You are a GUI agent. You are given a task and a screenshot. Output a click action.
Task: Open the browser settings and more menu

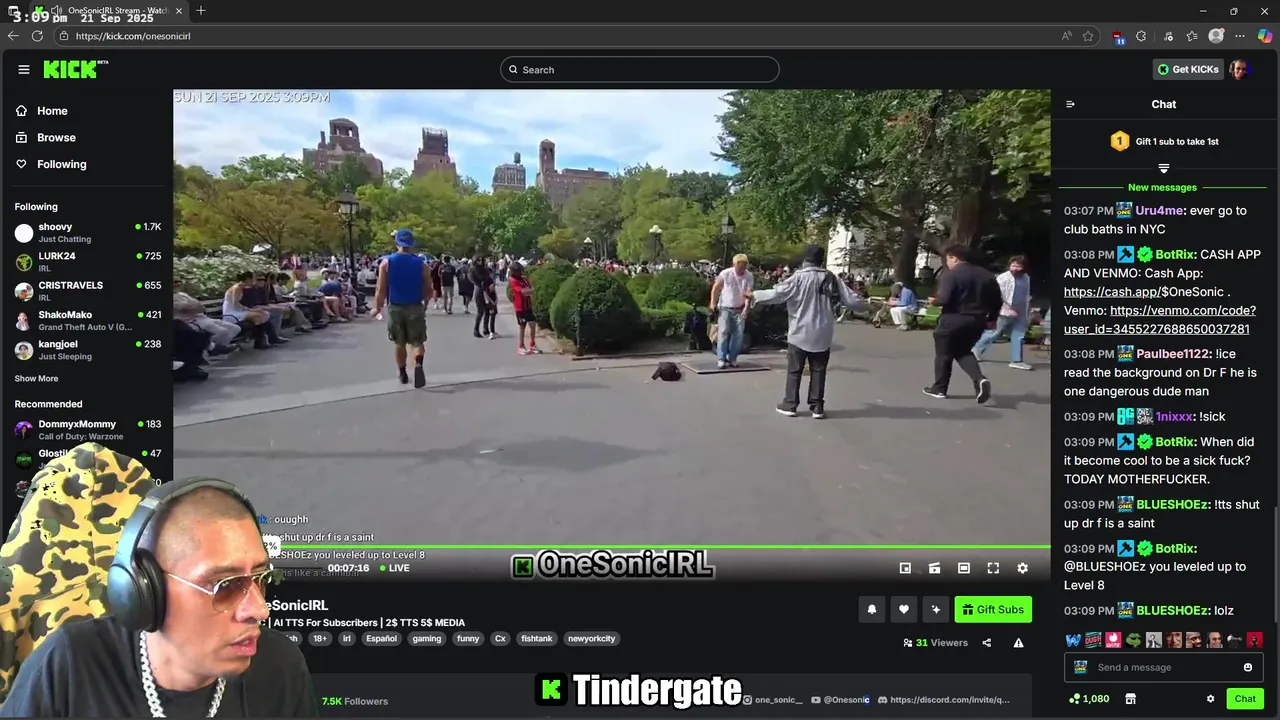(1240, 36)
